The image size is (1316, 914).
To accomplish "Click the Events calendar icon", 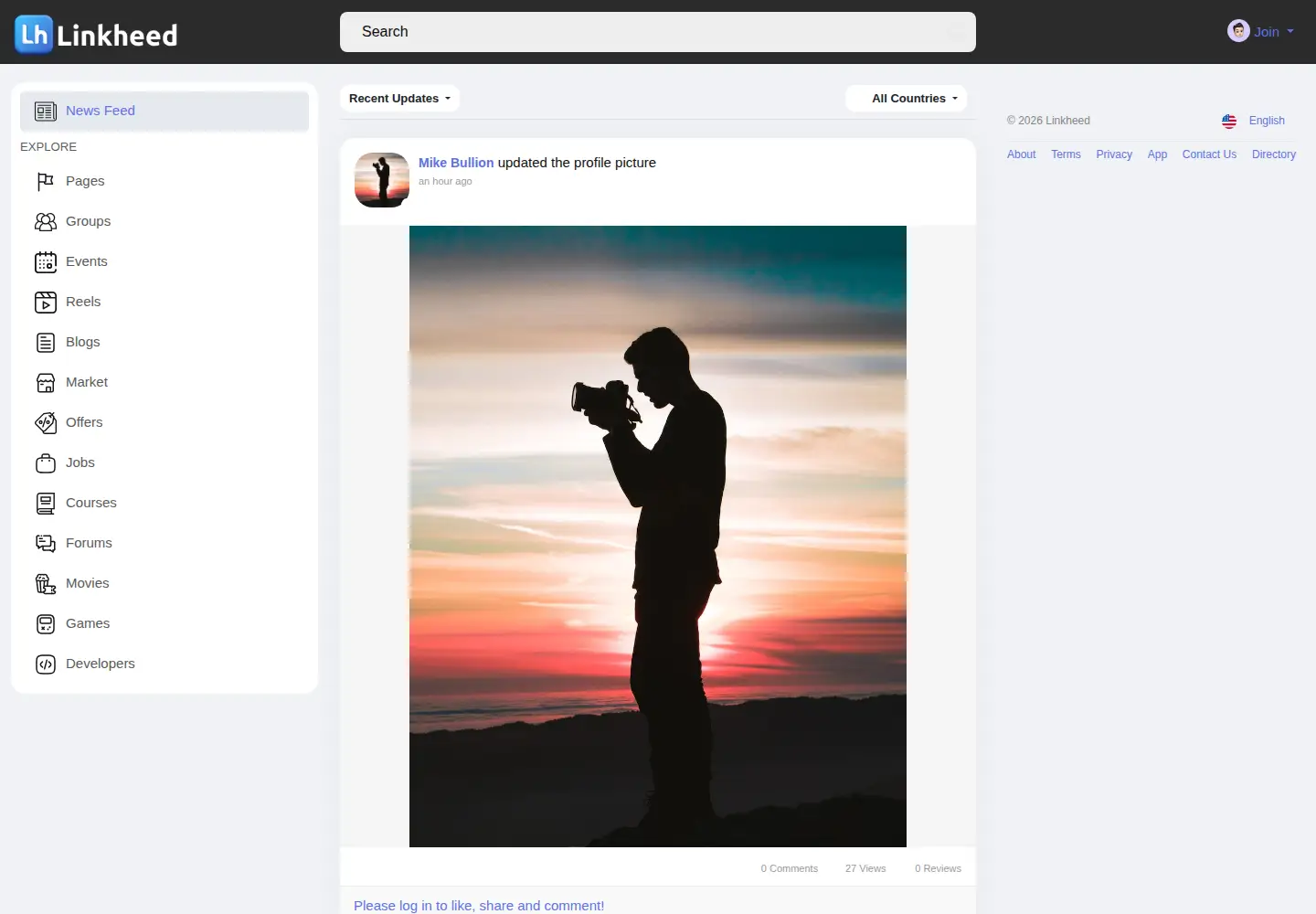I will [x=46, y=262].
